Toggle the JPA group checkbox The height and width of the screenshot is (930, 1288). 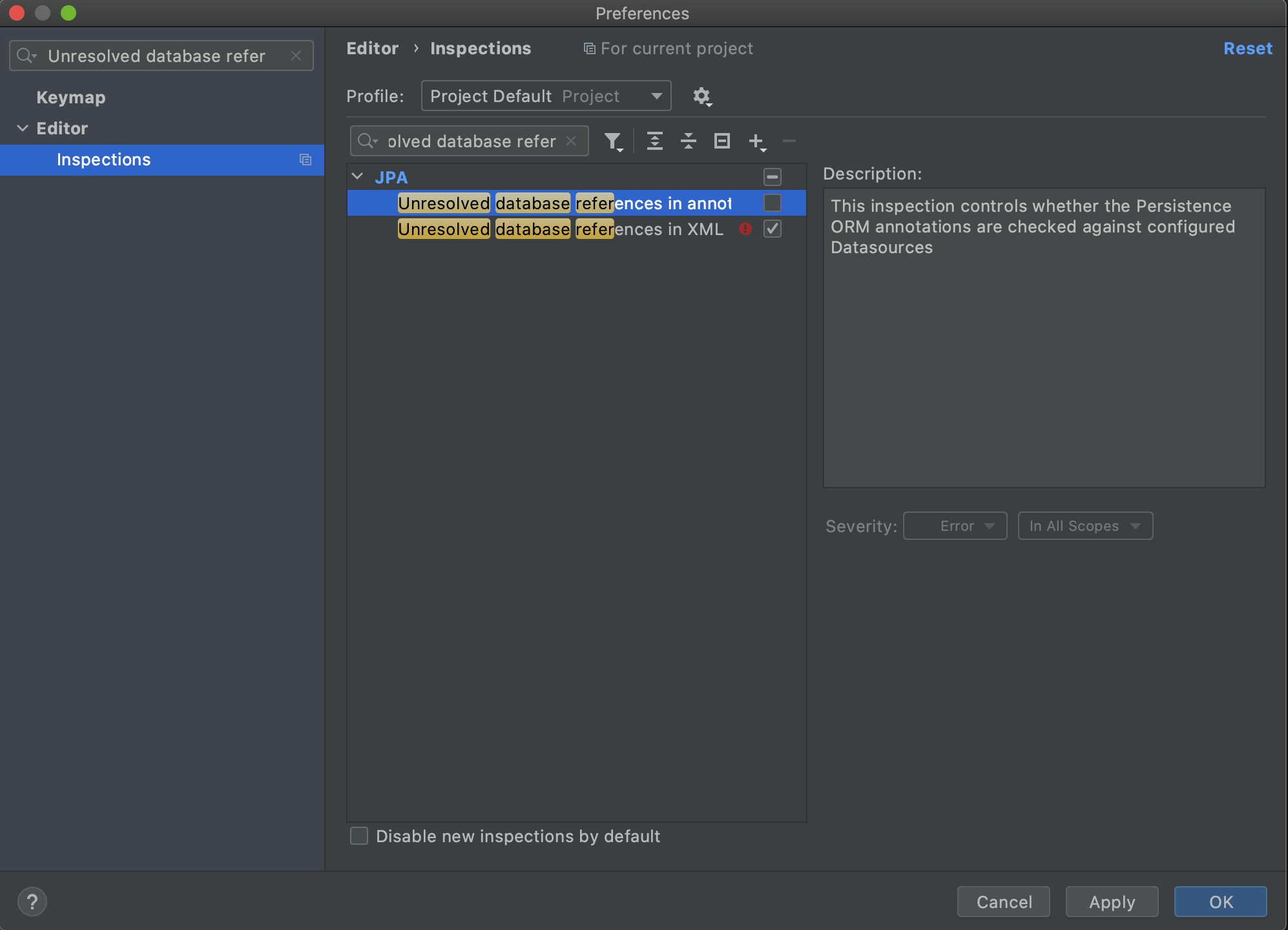pyautogui.click(x=772, y=177)
